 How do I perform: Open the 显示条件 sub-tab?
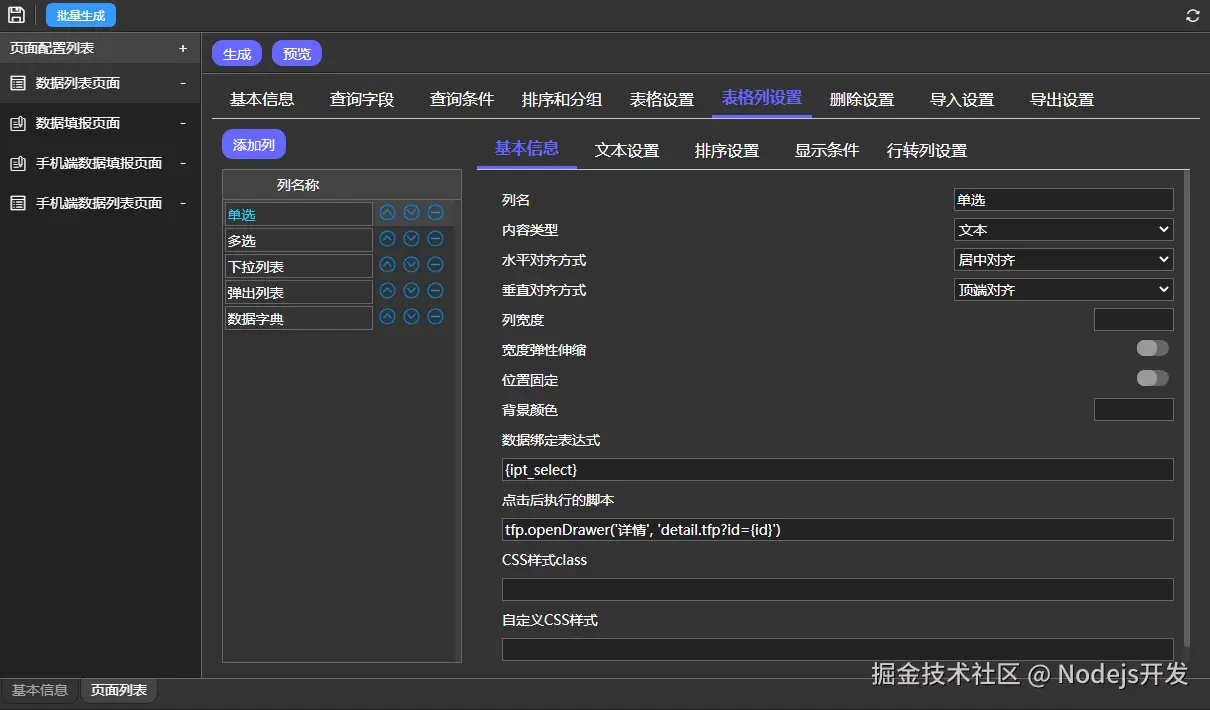[827, 151]
